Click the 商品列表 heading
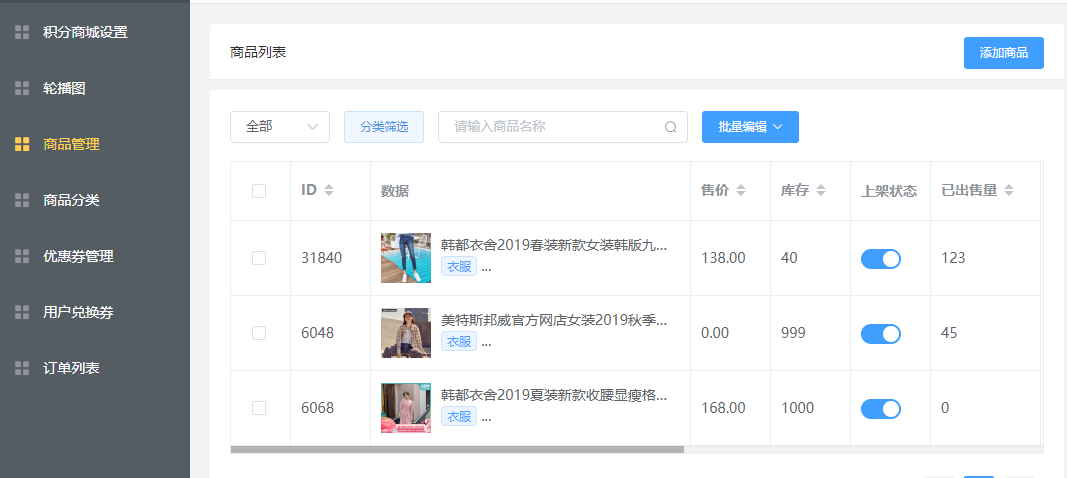 258,52
